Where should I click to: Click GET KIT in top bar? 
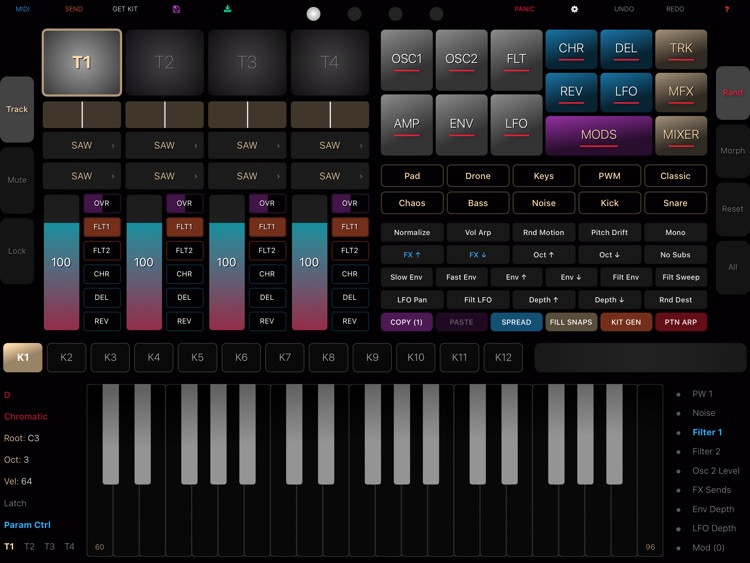[x=125, y=9]
